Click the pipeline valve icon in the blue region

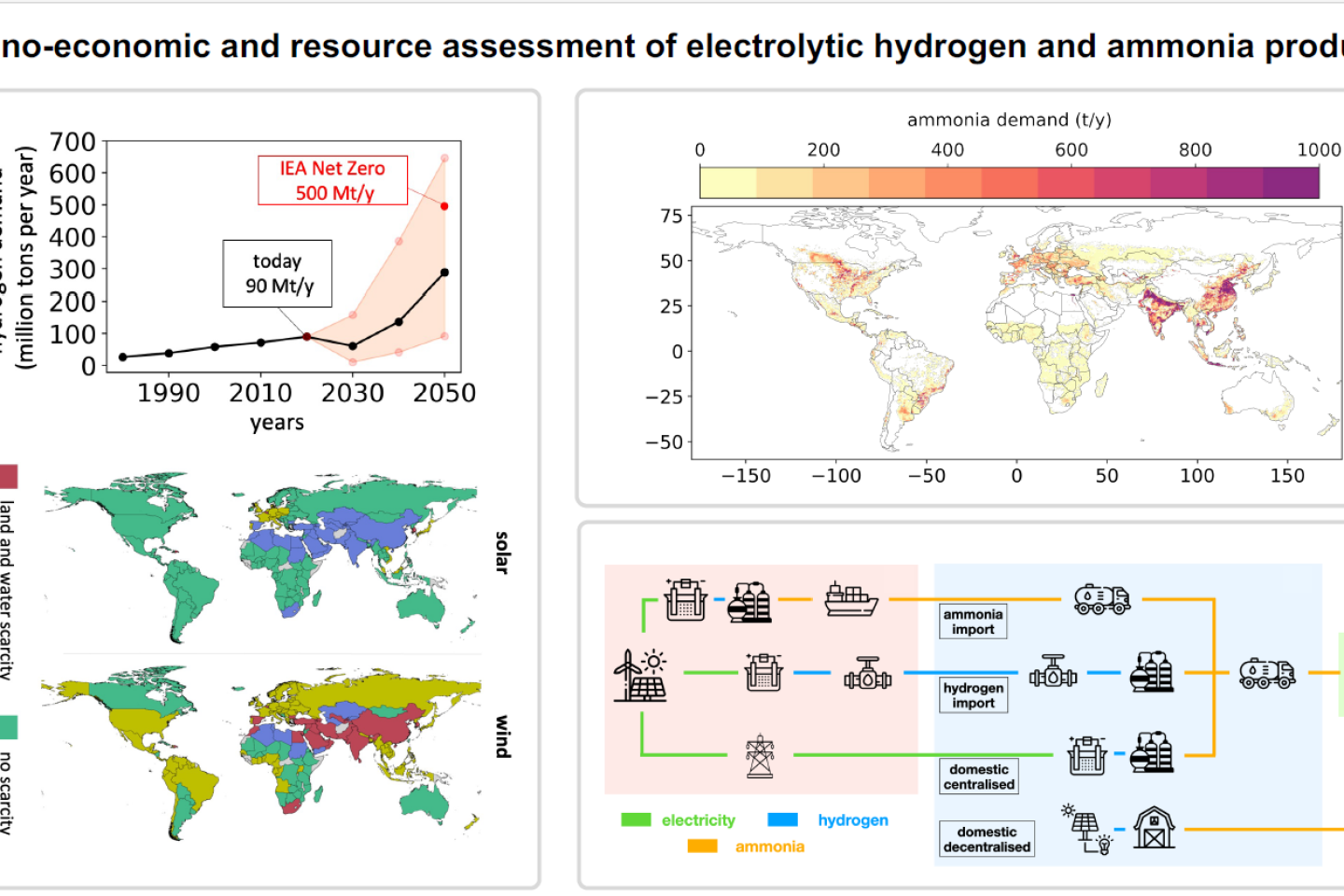pyautogui.click(x=1053, y=670)
